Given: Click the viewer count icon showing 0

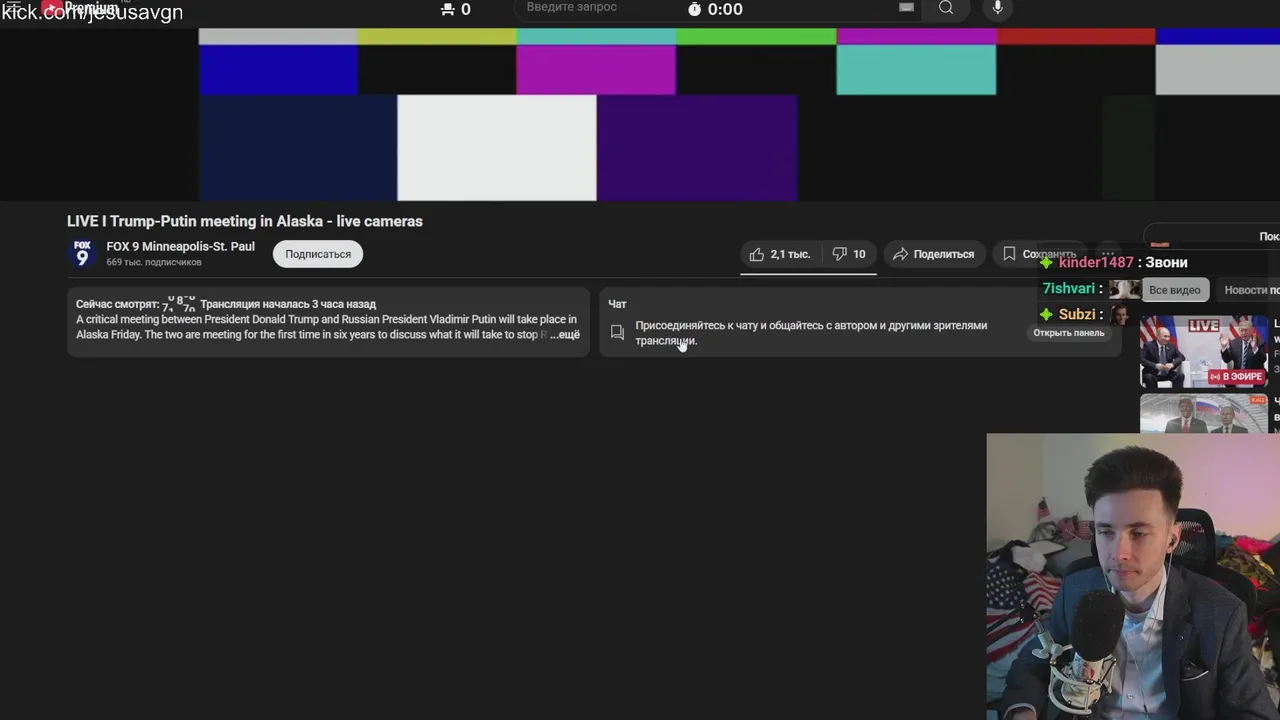Looking at the screenshot, I should pyautogui.click(x=447, y=9).
